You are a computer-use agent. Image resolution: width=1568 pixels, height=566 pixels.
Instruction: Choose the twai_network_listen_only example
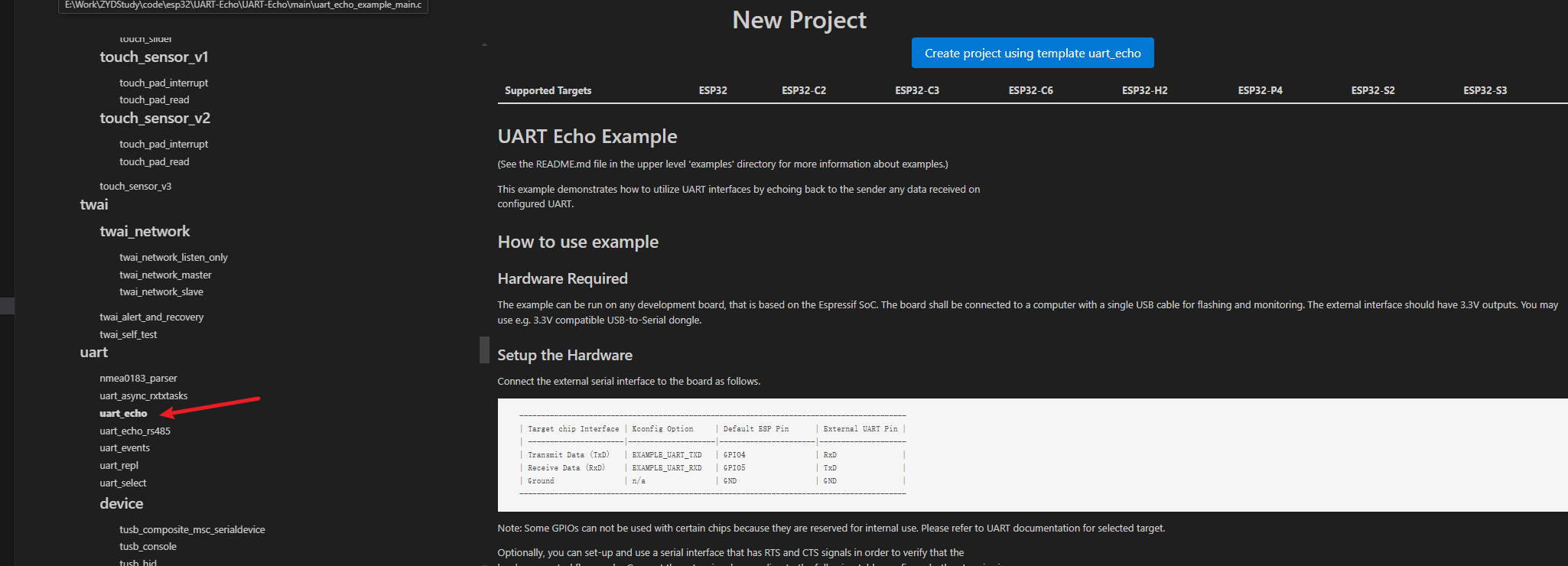coord(173,258)
